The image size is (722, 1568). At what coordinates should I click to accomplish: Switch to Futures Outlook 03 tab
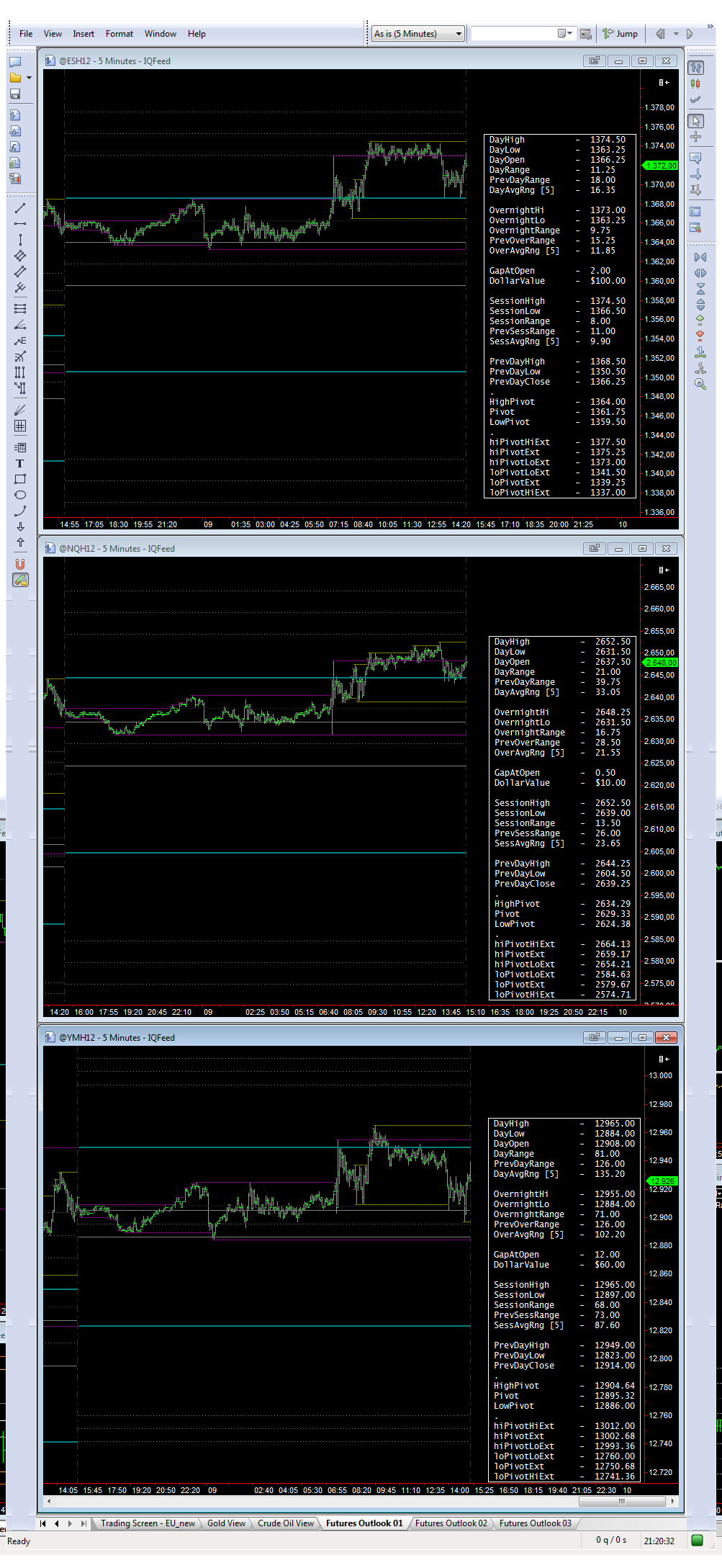pos(535,1523)
